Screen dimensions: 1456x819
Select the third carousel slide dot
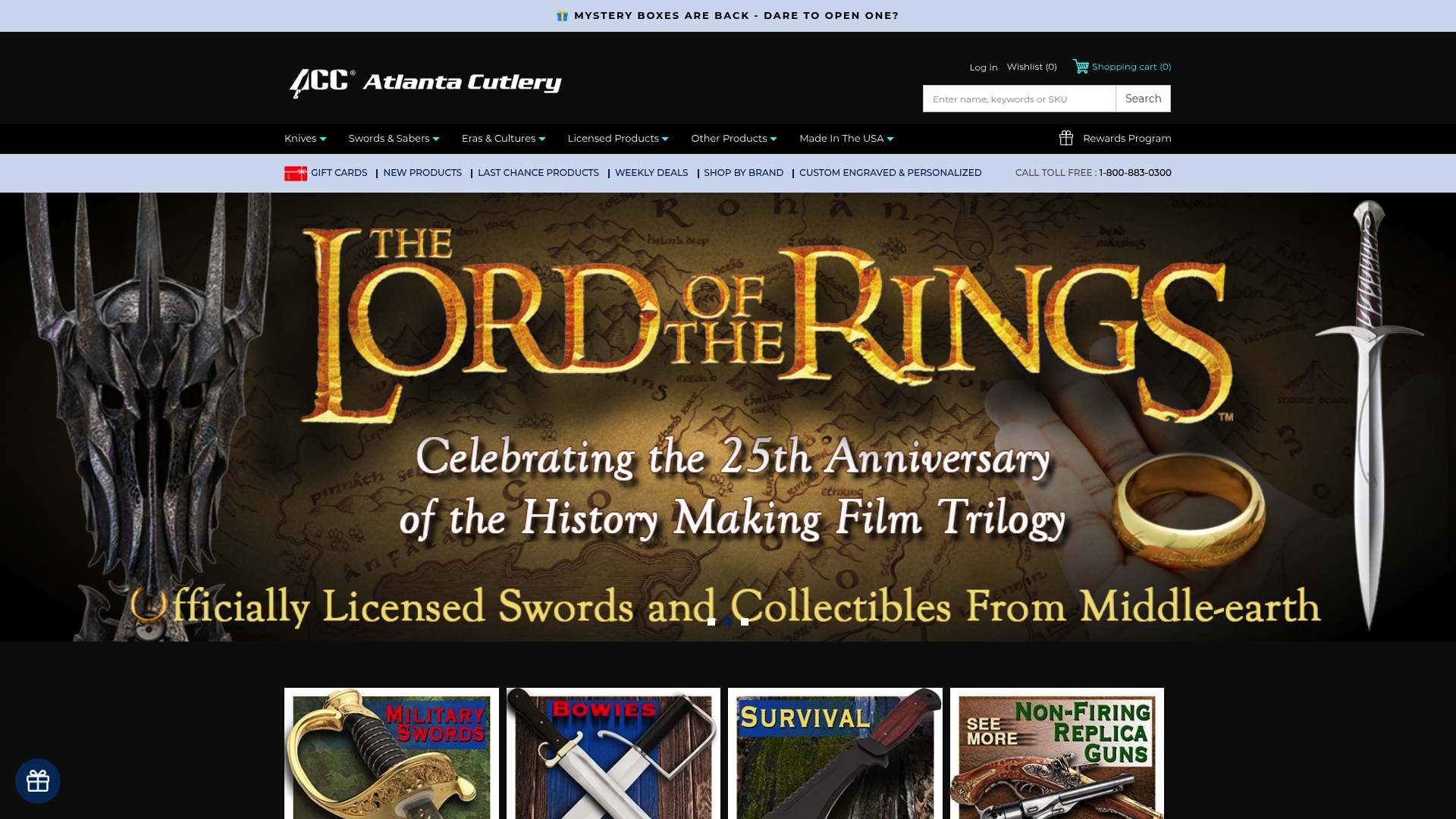coord(745,622)
